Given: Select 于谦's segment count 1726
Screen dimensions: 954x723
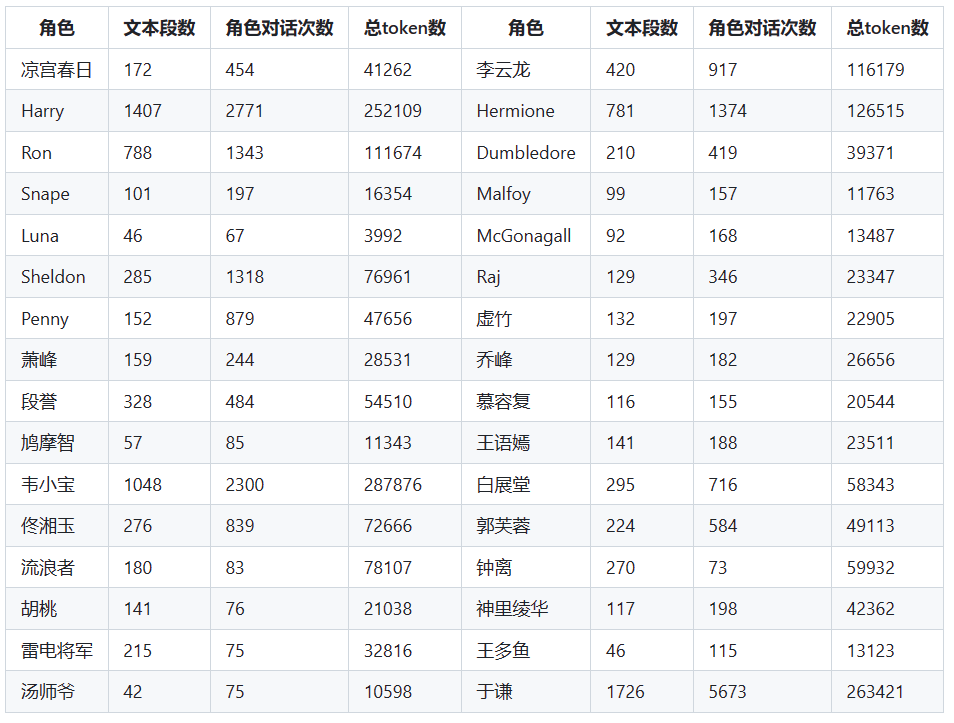Looking at the screenshot, I should coord(625,691).
